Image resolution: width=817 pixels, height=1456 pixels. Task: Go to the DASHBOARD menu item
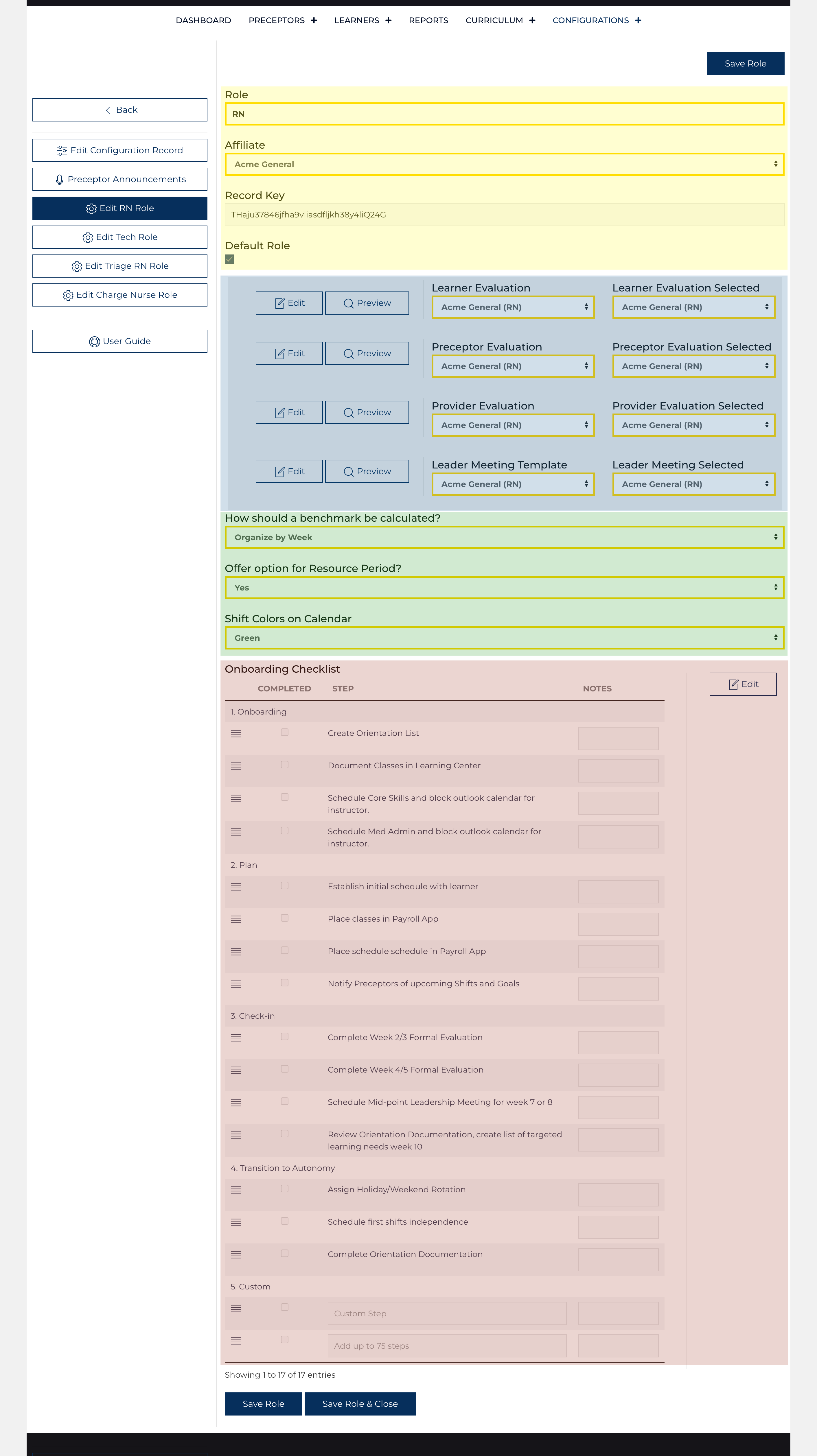(x=203, y=20)
